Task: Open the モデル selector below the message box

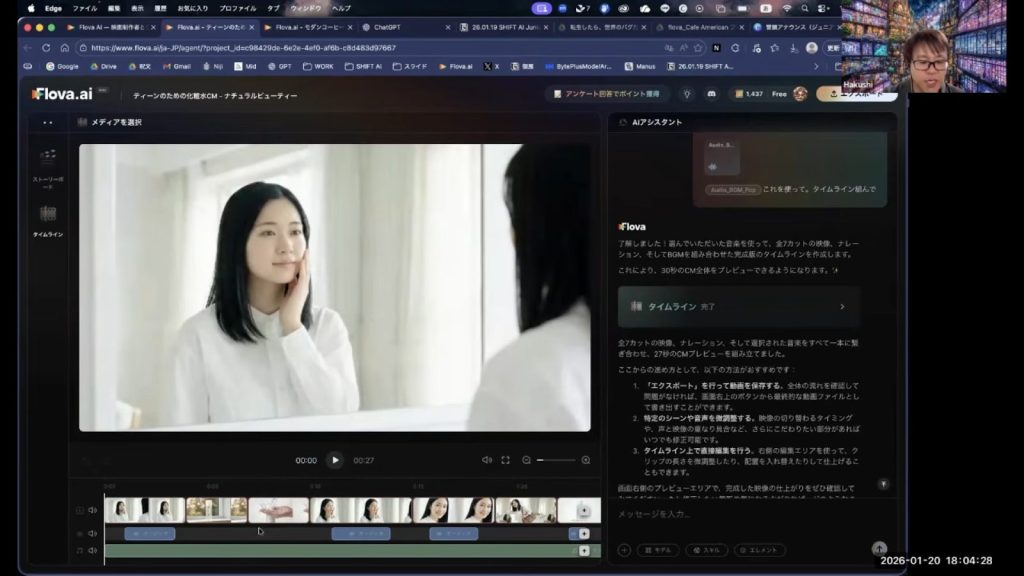Action: pyautogui.click(x=656, y=550)
